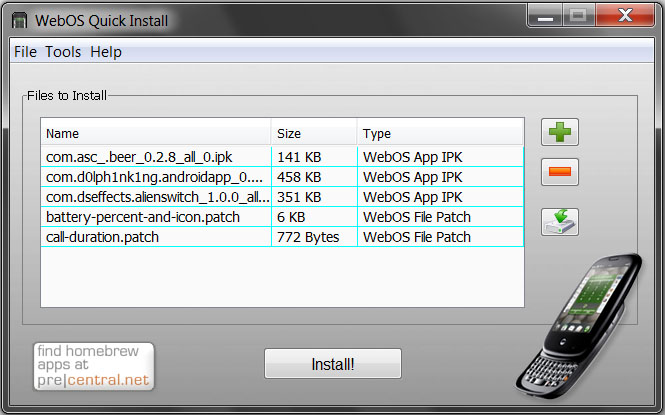The height and width of the screenshot is (415, 665).
Task: Click the 351 KB size cell
Action: [314, 197]
